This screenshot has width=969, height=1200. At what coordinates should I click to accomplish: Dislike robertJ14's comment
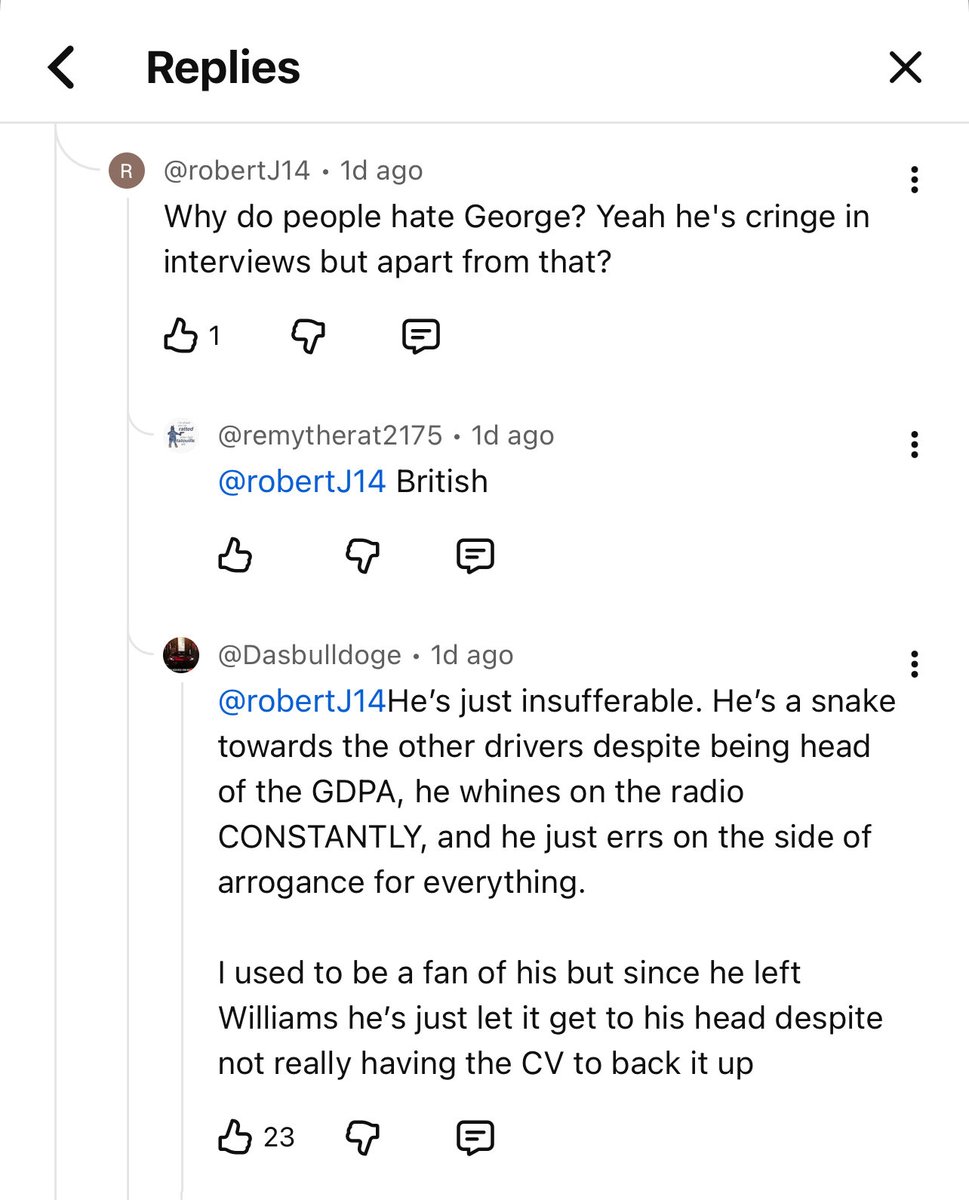308,336
